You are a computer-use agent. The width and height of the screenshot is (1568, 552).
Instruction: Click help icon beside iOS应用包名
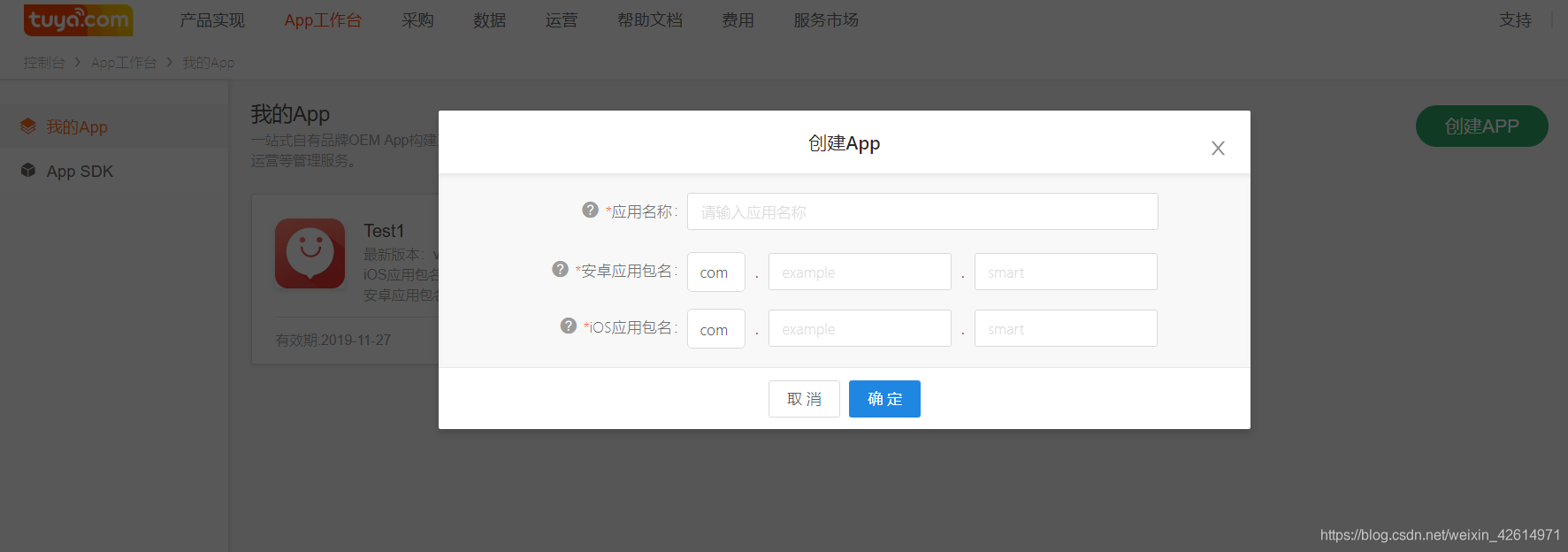tap(569, 326)
